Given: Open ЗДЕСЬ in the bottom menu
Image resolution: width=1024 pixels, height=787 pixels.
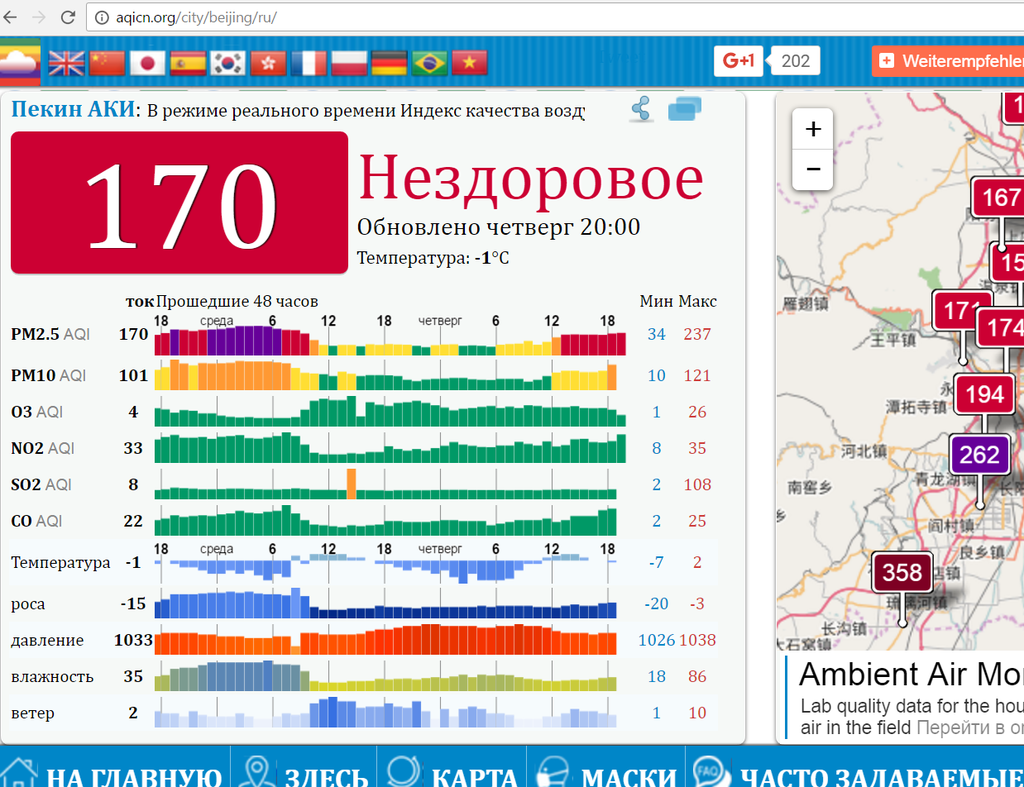Looking at the screenshot, I should [327, 777].
